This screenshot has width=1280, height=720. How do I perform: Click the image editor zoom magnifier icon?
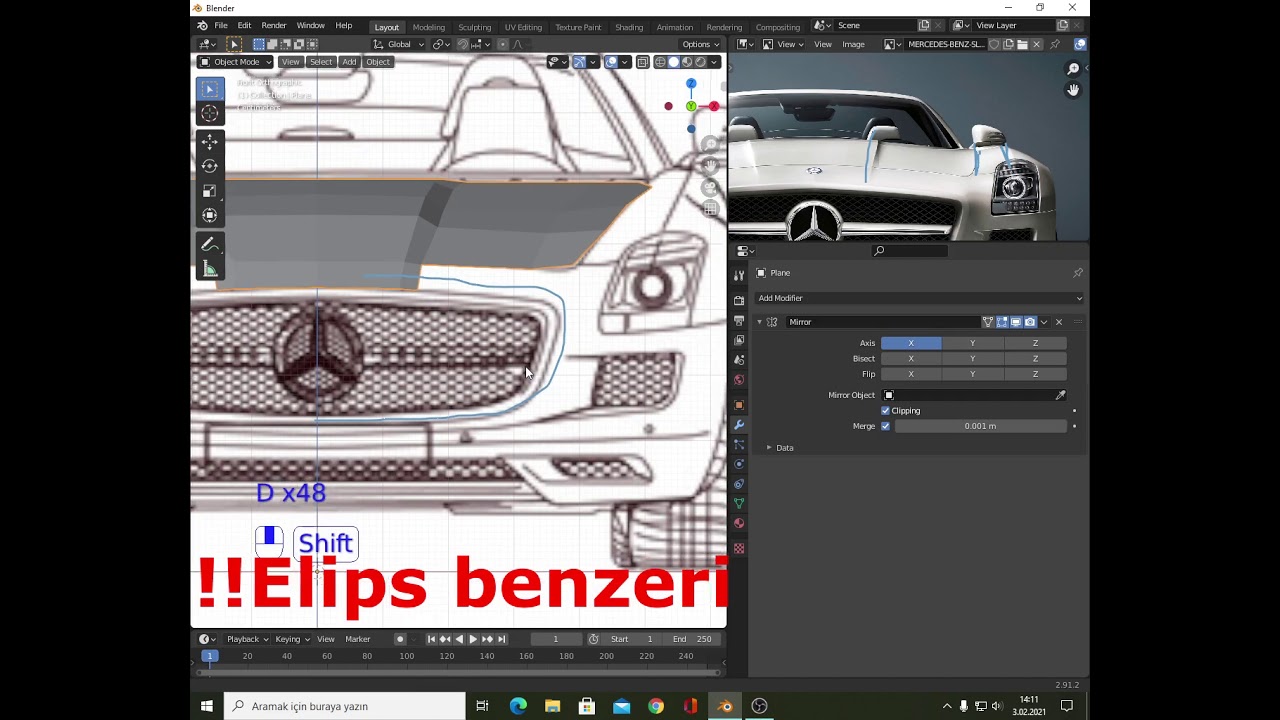coord(1073,69)
